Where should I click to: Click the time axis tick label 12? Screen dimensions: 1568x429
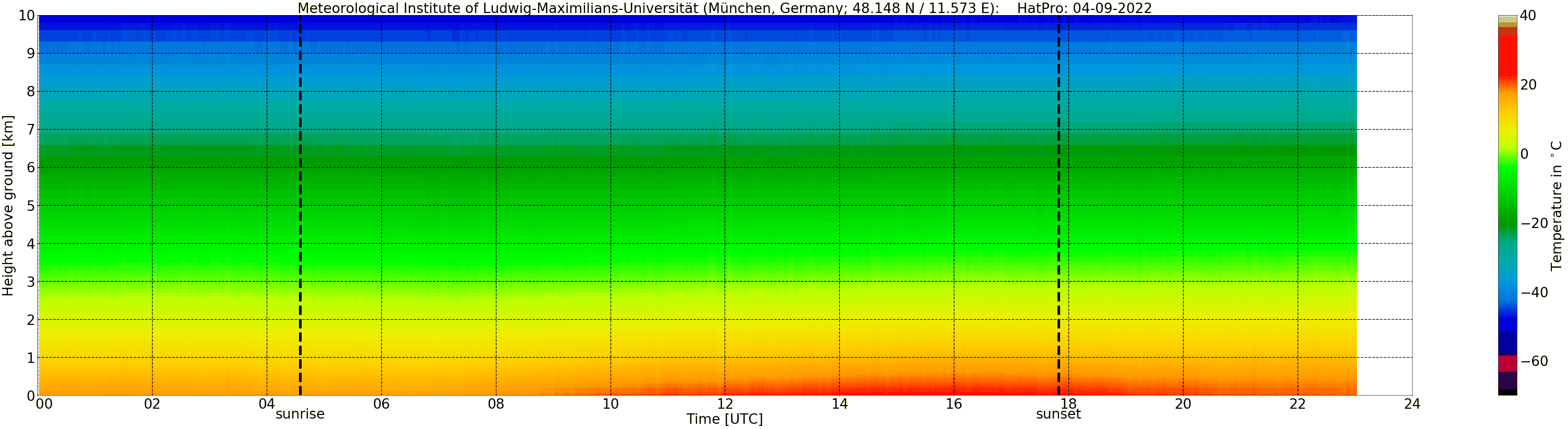725,404
